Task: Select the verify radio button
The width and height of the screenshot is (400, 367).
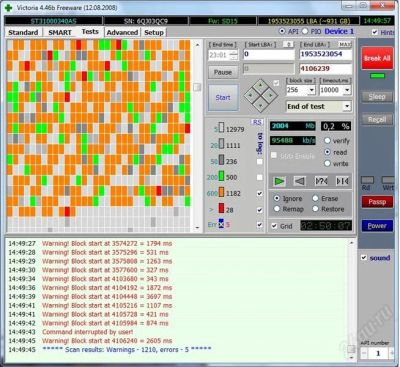Action: click(x=327, y=141)
